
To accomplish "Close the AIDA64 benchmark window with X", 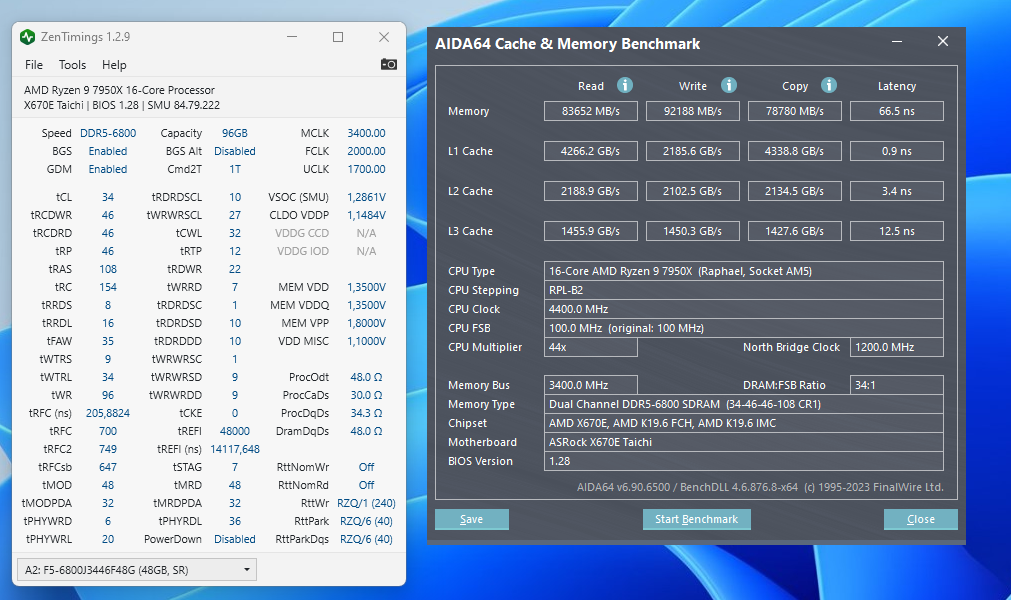I will click(943, 41).
